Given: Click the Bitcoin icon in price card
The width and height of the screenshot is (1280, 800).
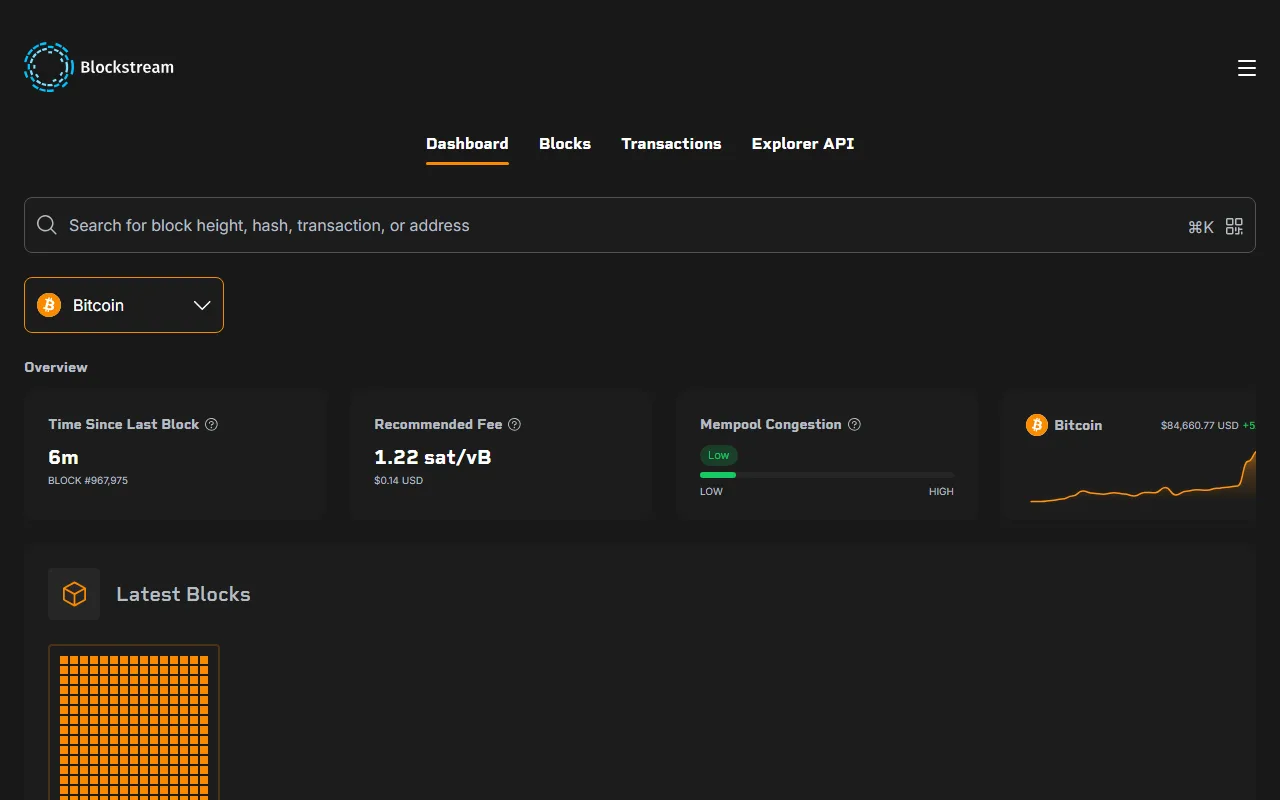Looking at the screenshot, I should pos(1037,425).
